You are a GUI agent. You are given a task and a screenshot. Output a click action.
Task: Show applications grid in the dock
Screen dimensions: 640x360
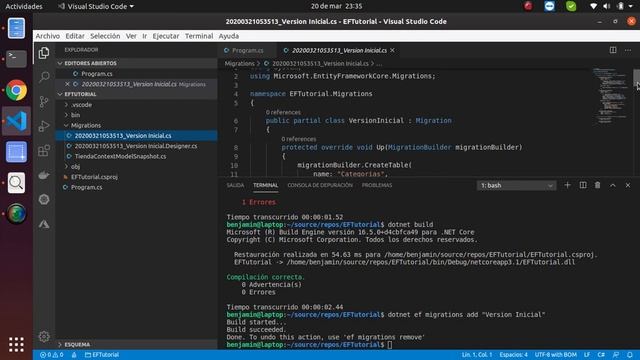[x=16, y=344]
